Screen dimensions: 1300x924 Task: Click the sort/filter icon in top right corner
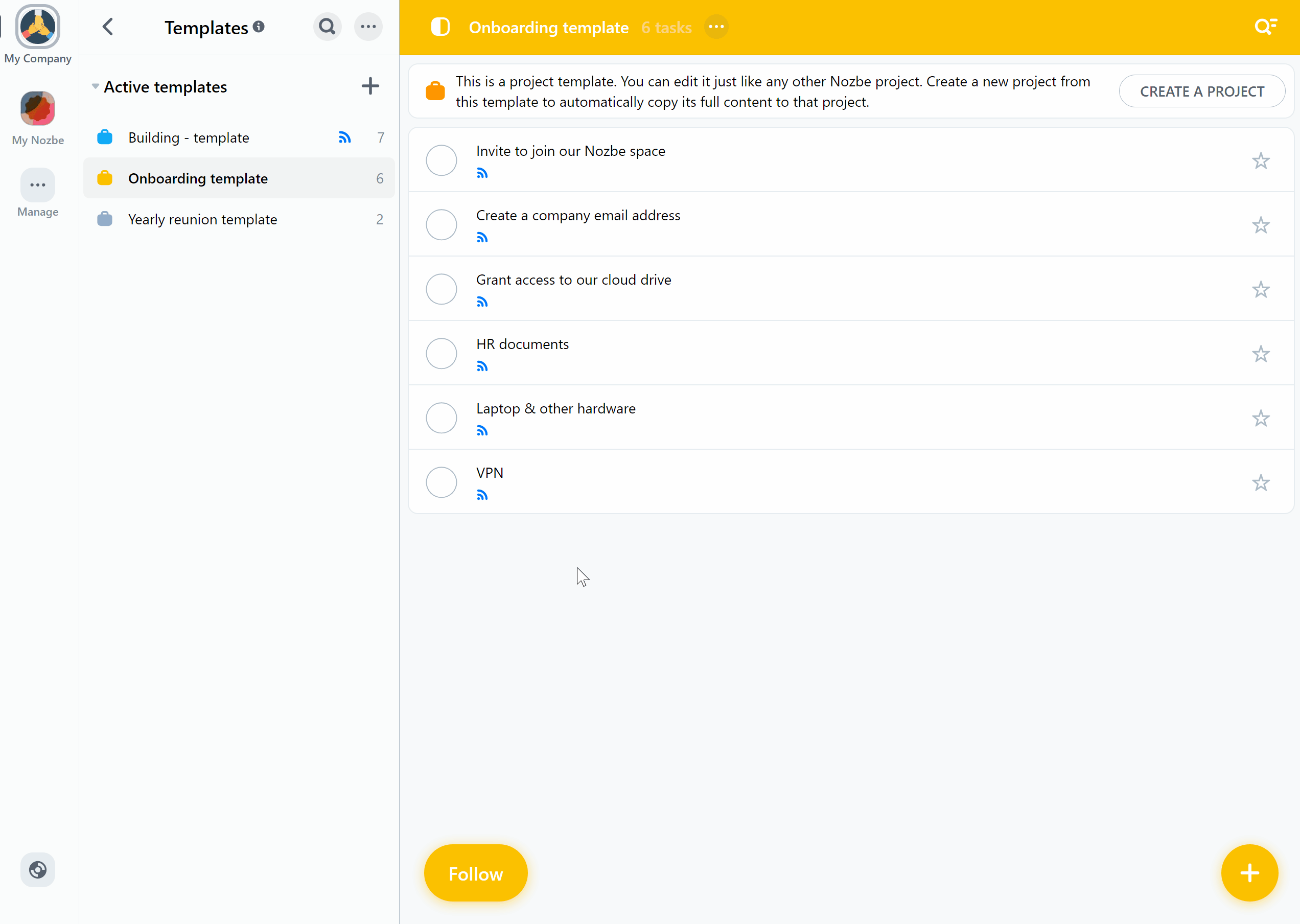point(1265,26)
